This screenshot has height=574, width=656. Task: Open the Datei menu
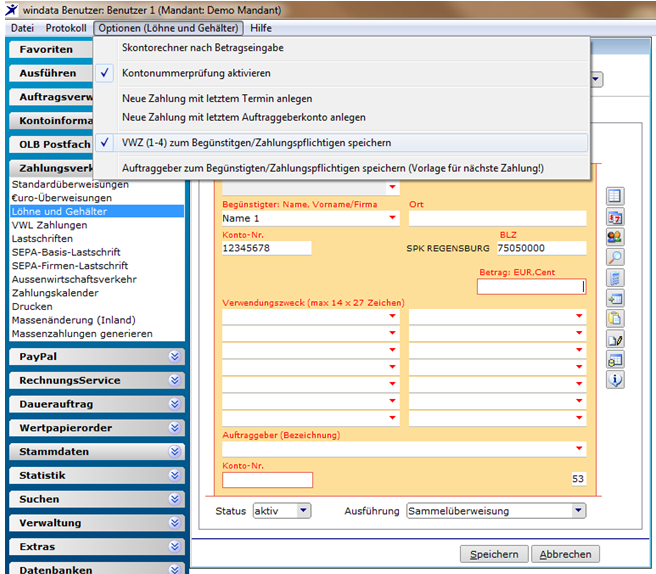tap(22, 28)
